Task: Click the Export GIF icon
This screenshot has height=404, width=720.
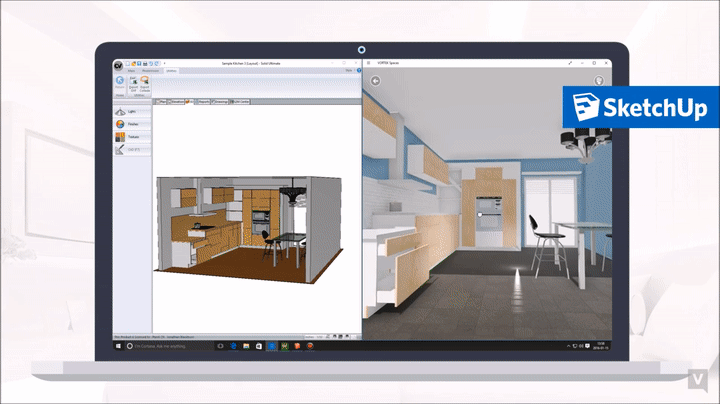Action: click(x=132, y=83)
